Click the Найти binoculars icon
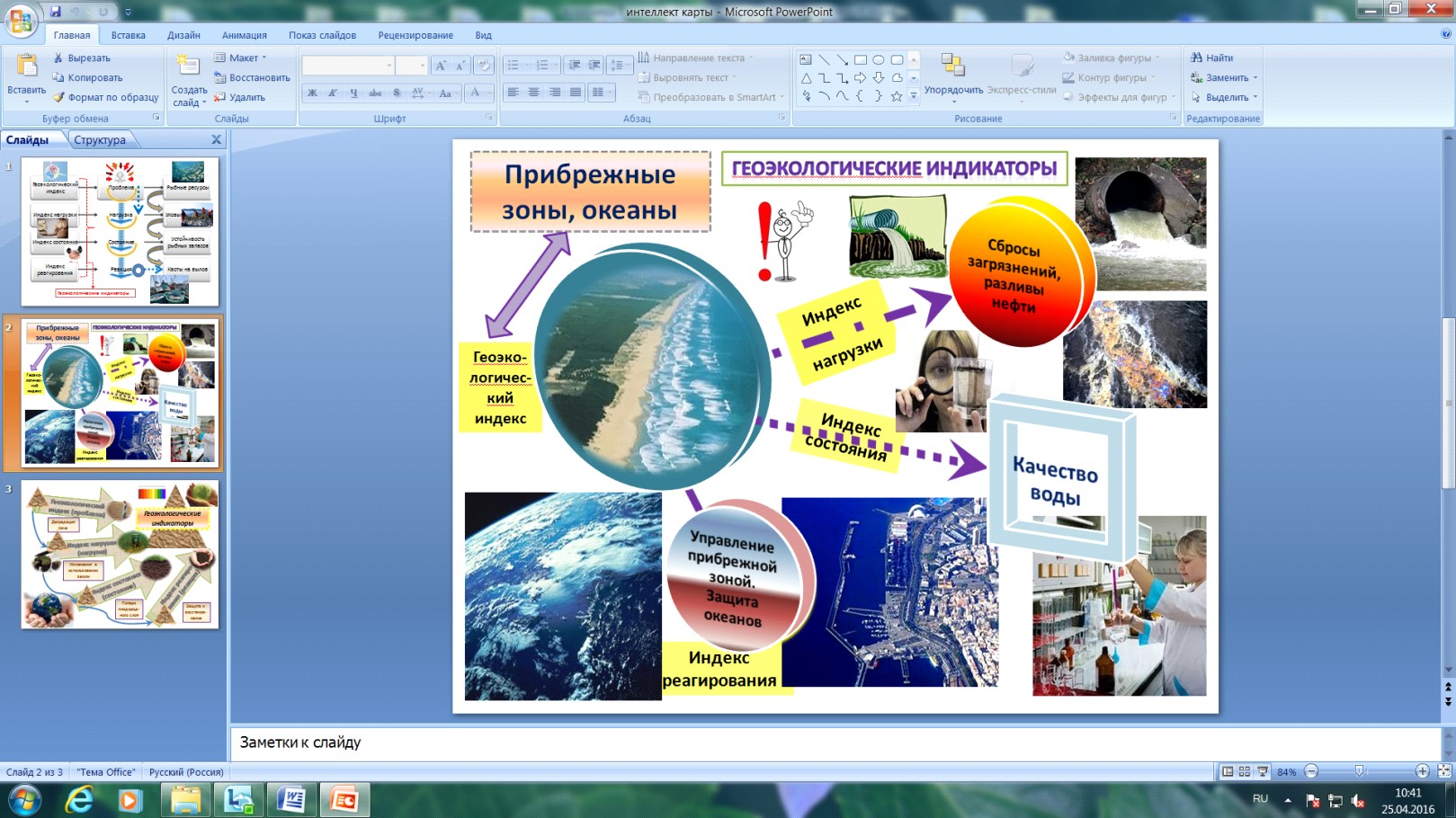The width and height of the screenshot is (1456, 818). 1196,58
